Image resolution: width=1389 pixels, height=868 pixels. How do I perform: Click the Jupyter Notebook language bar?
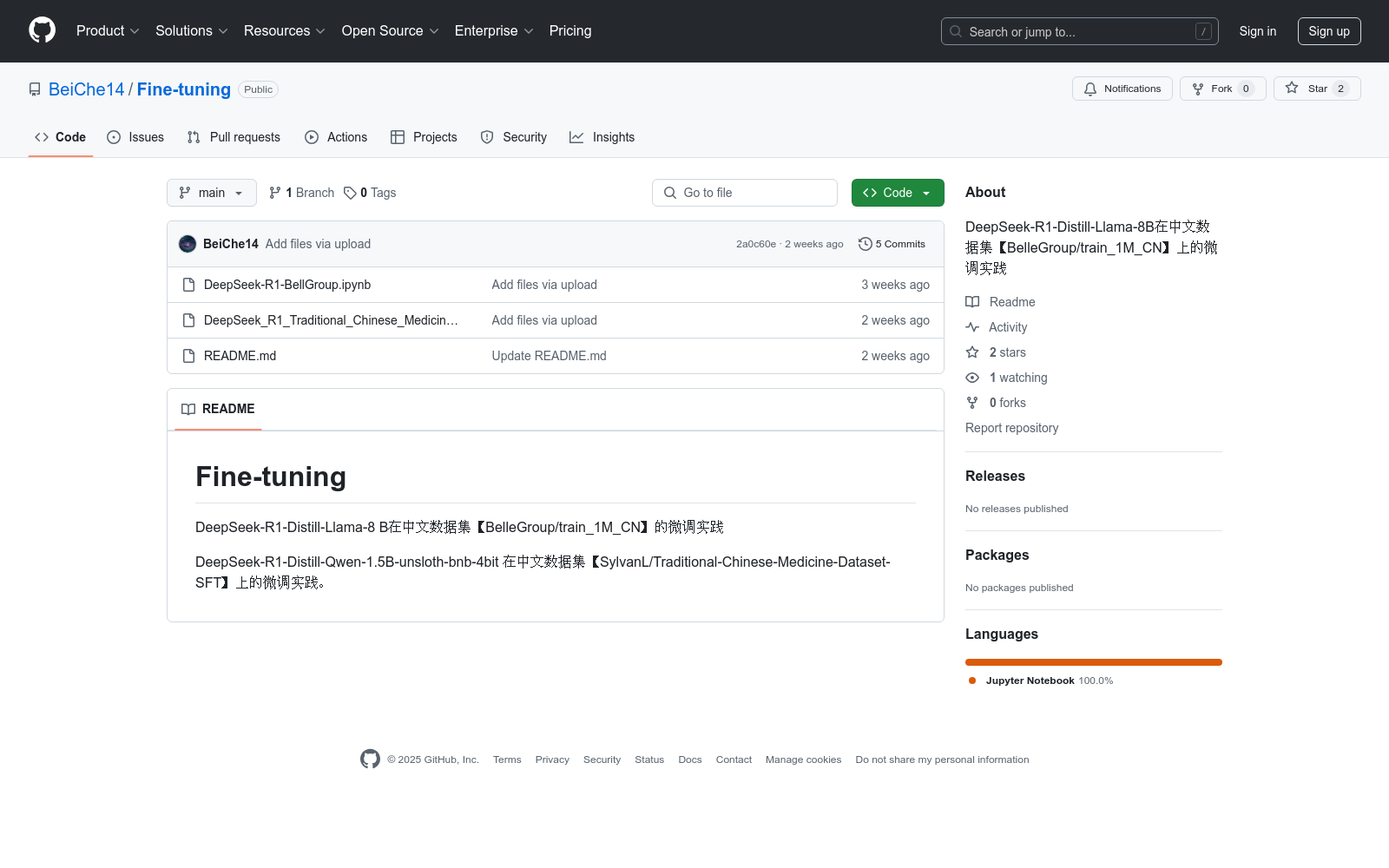coord(1093,662)
